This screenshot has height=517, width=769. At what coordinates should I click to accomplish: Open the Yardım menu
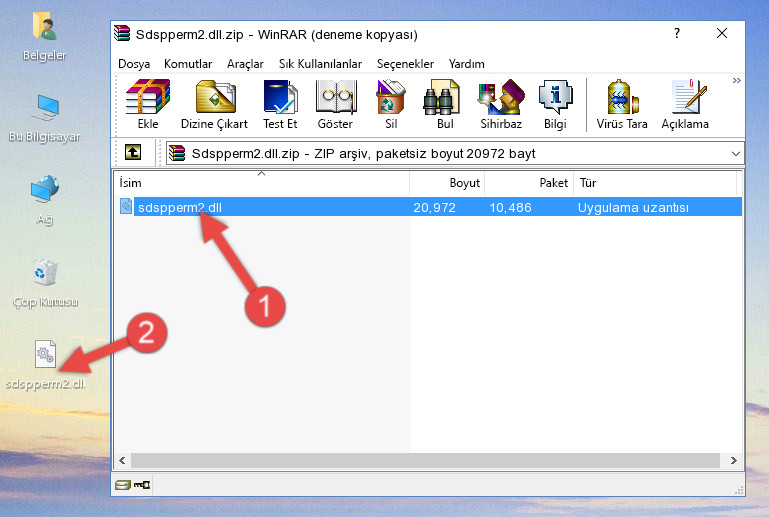click(x=466, y=64)
